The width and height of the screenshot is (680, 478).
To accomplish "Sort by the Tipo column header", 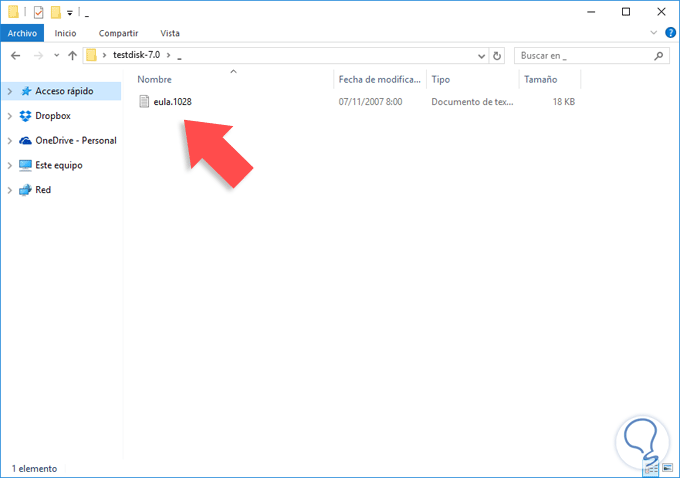I will point(441,79).
